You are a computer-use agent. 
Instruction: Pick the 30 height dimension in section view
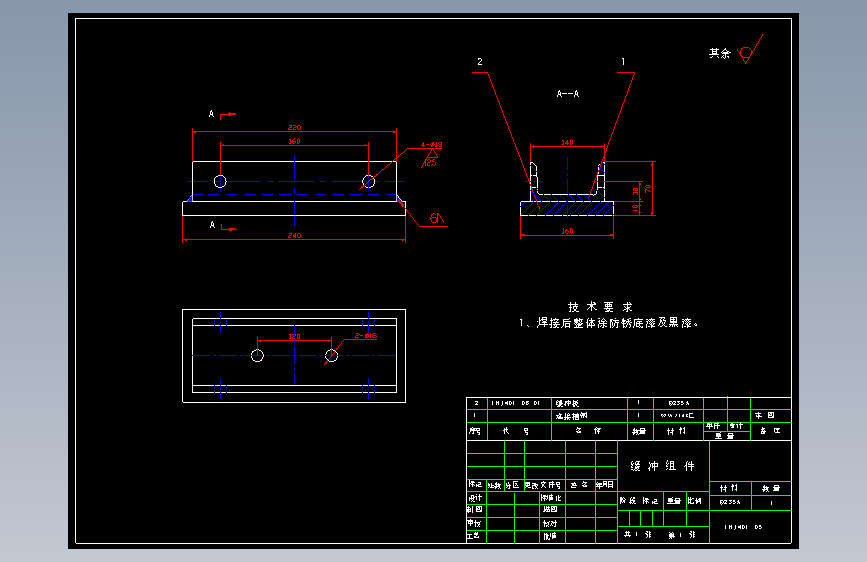[x=635, y=191]
